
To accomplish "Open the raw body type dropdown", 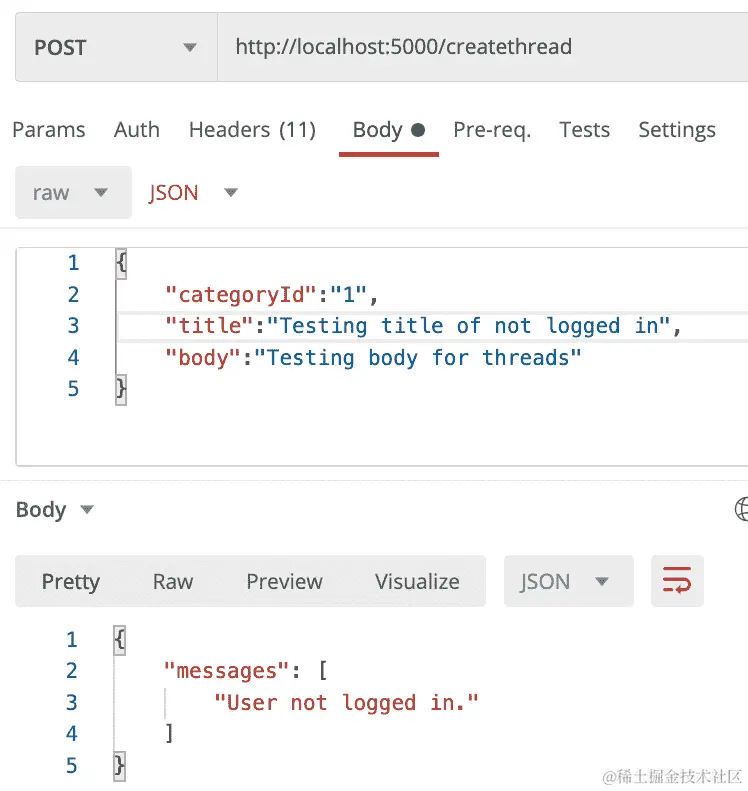I will pos(73,192).
